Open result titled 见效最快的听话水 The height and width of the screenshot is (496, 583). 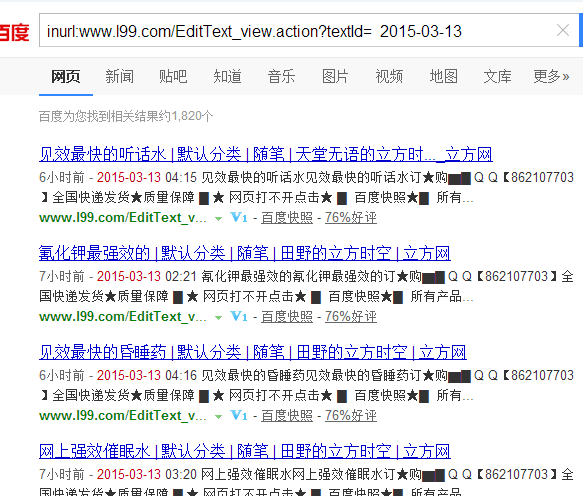(266, 154)
